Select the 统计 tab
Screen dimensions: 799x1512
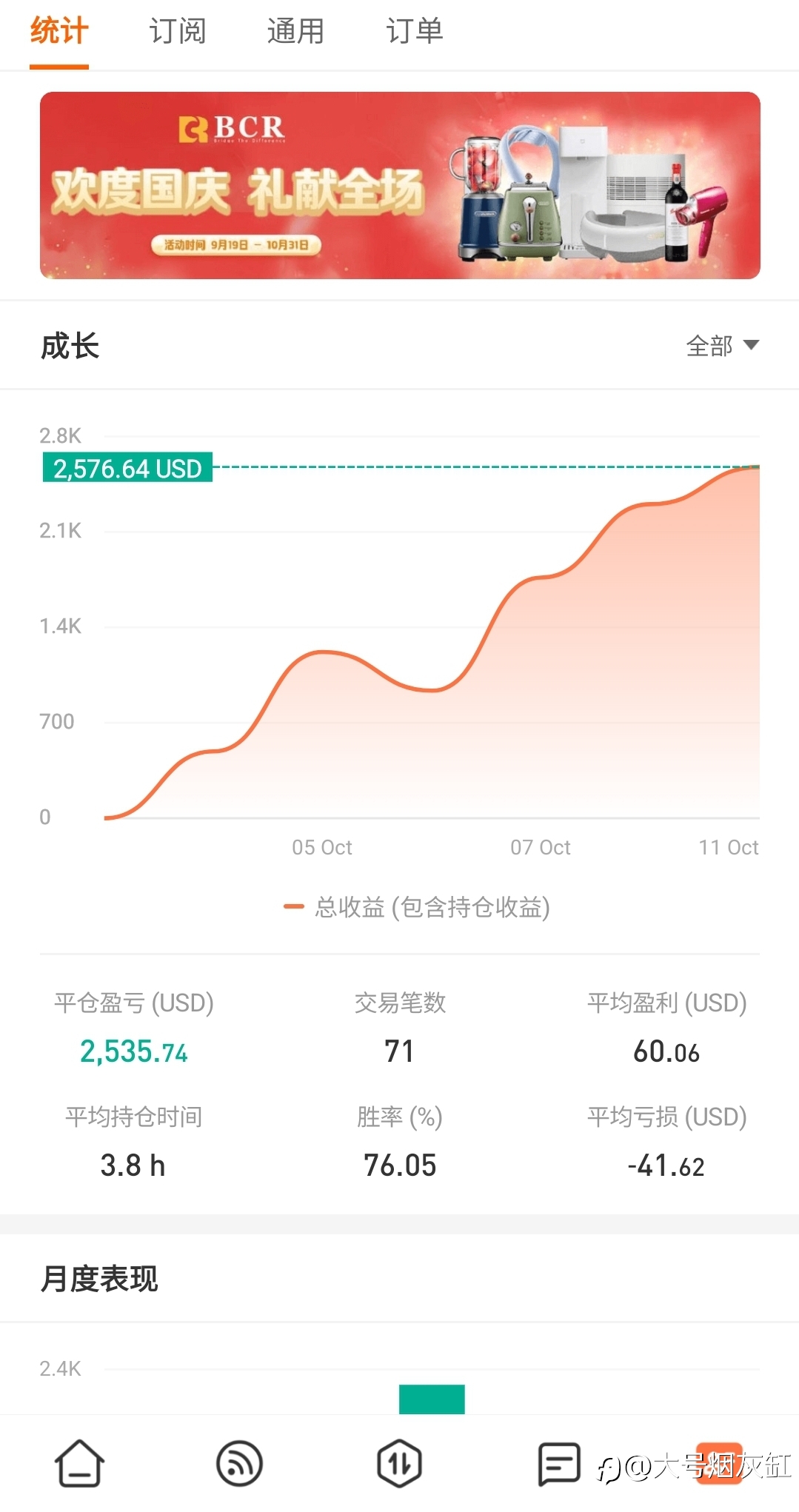pyautogui.click(x=59, y=31)
